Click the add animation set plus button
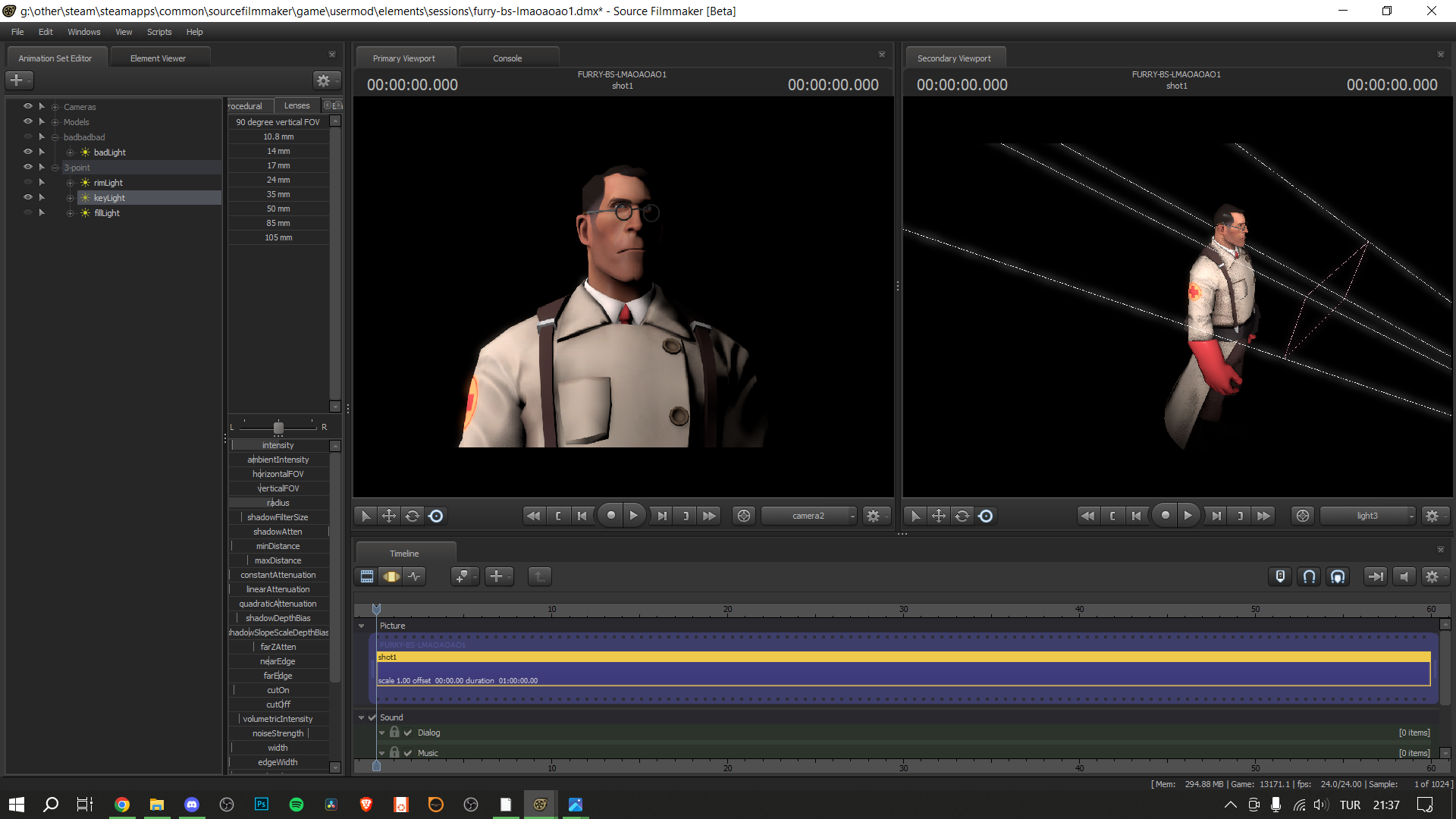The image size is (1456, 819). (x=17, y=80)
